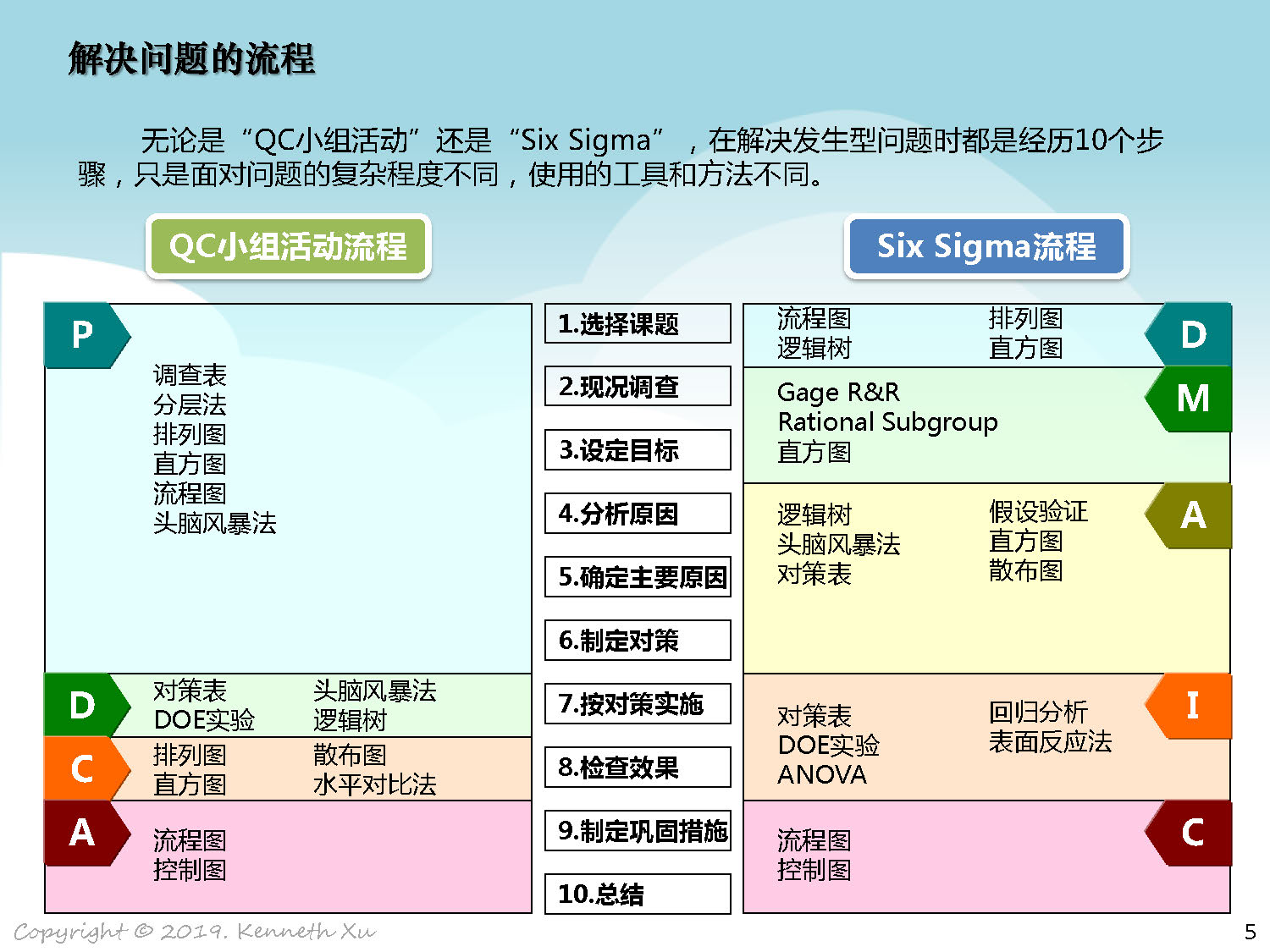
Task: Click the text 调查表 in P section
Action: click(x=190, y=375)
